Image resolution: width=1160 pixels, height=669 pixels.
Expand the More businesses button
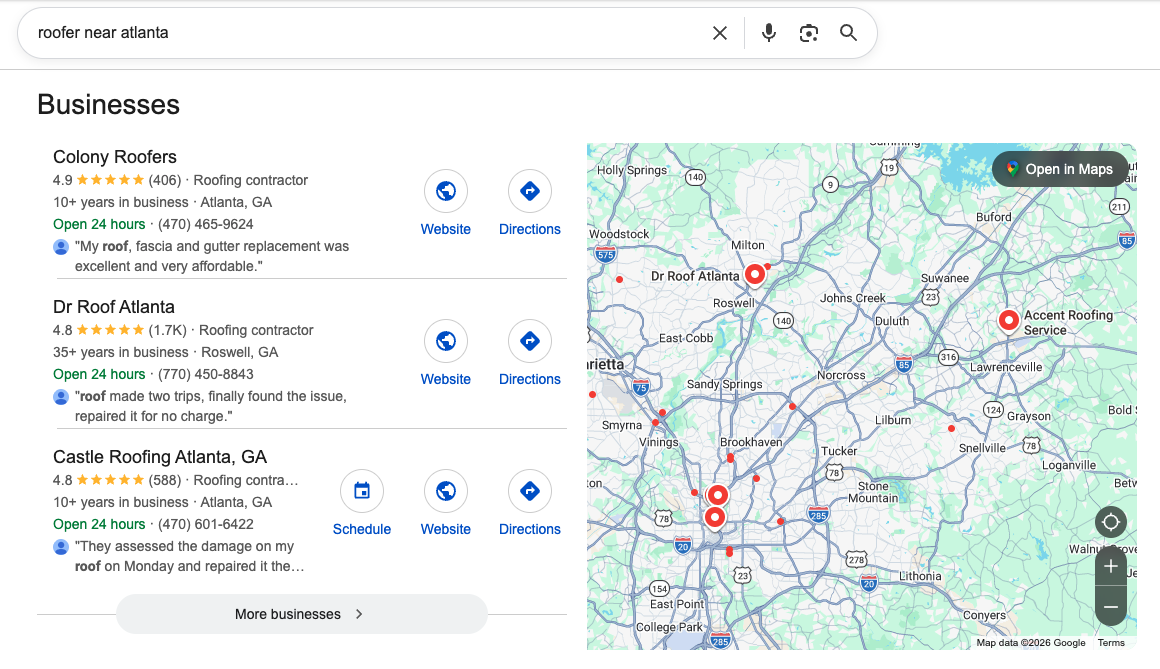pyautogui.click(x=302, y=614)
